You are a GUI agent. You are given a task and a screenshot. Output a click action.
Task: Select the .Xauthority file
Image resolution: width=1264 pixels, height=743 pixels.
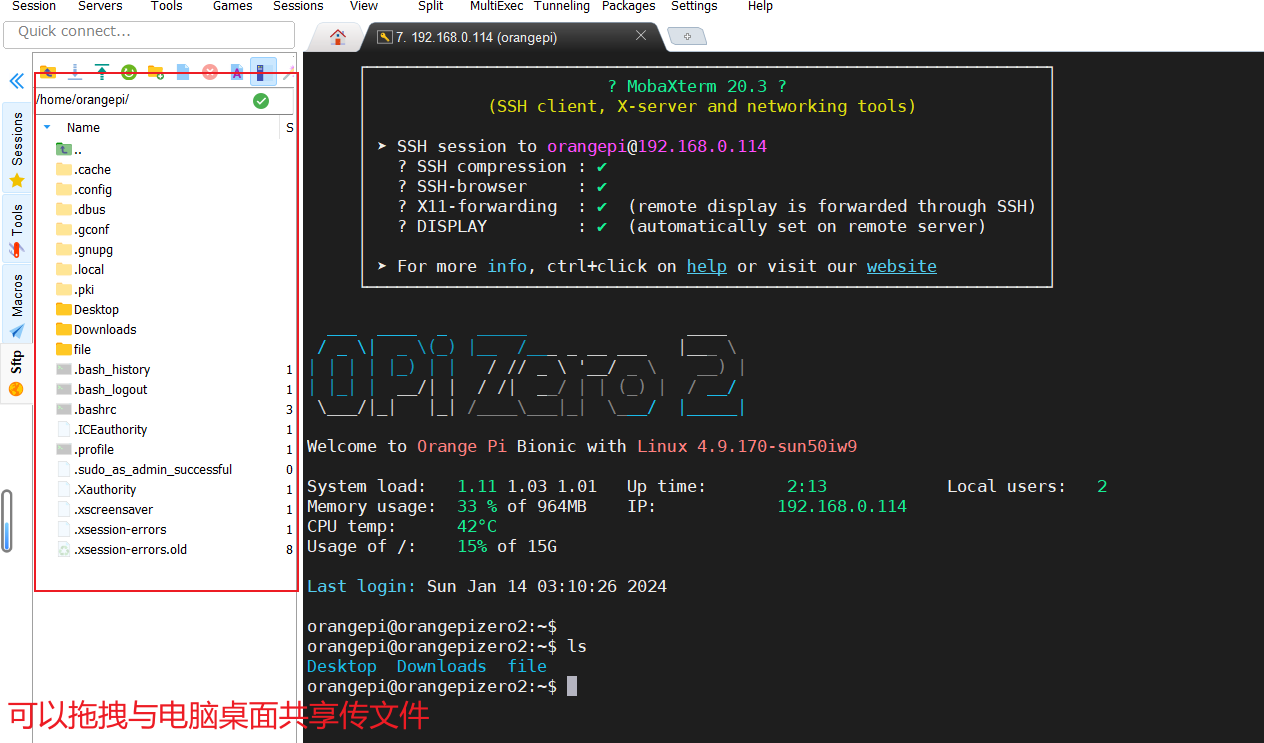pos(96,489)
